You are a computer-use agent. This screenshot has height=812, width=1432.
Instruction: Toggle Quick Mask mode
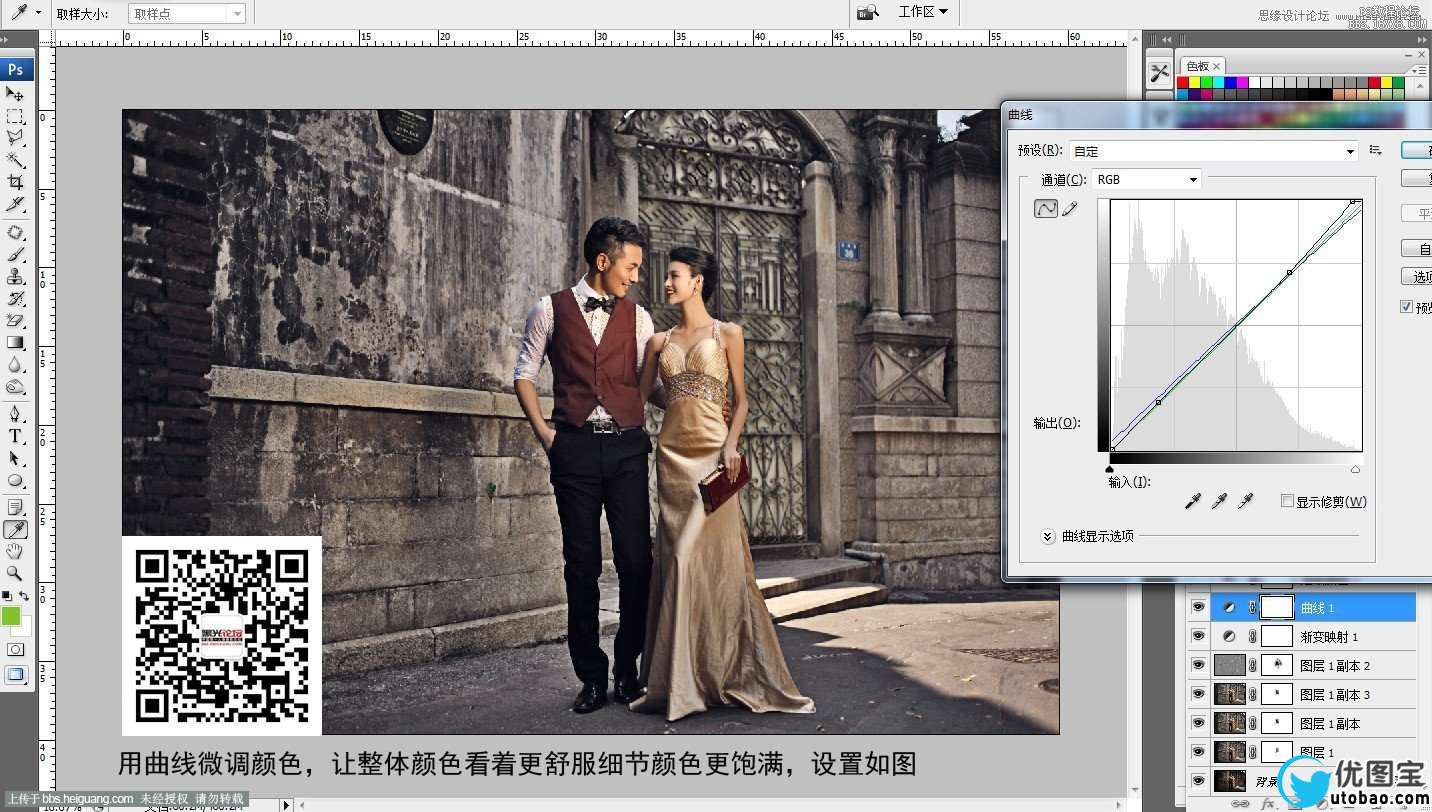tap(15, 649)
